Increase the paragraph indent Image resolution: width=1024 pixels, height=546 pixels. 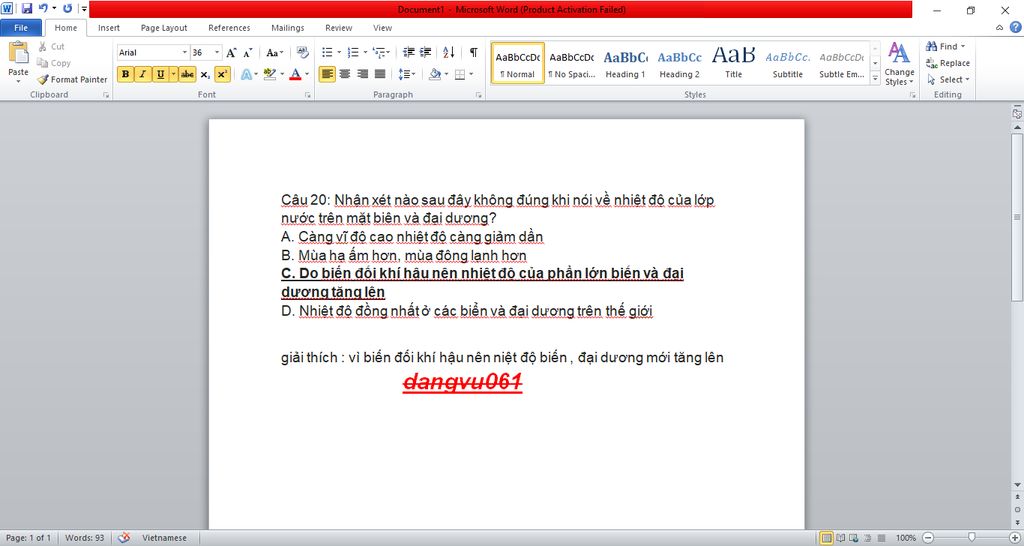click(425, 53)
